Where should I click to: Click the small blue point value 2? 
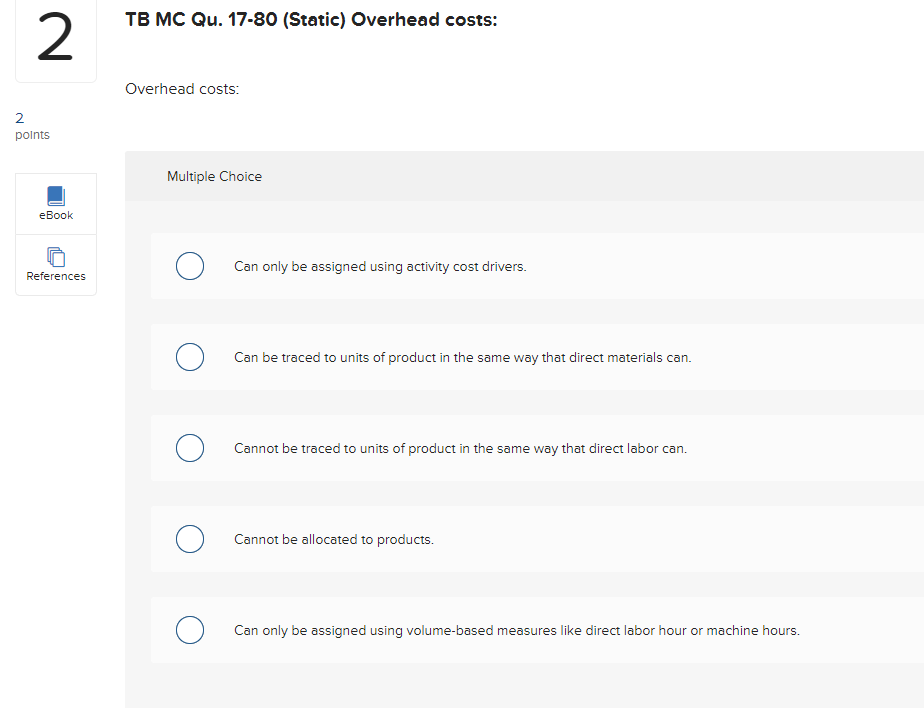click(x=20, y=118)
